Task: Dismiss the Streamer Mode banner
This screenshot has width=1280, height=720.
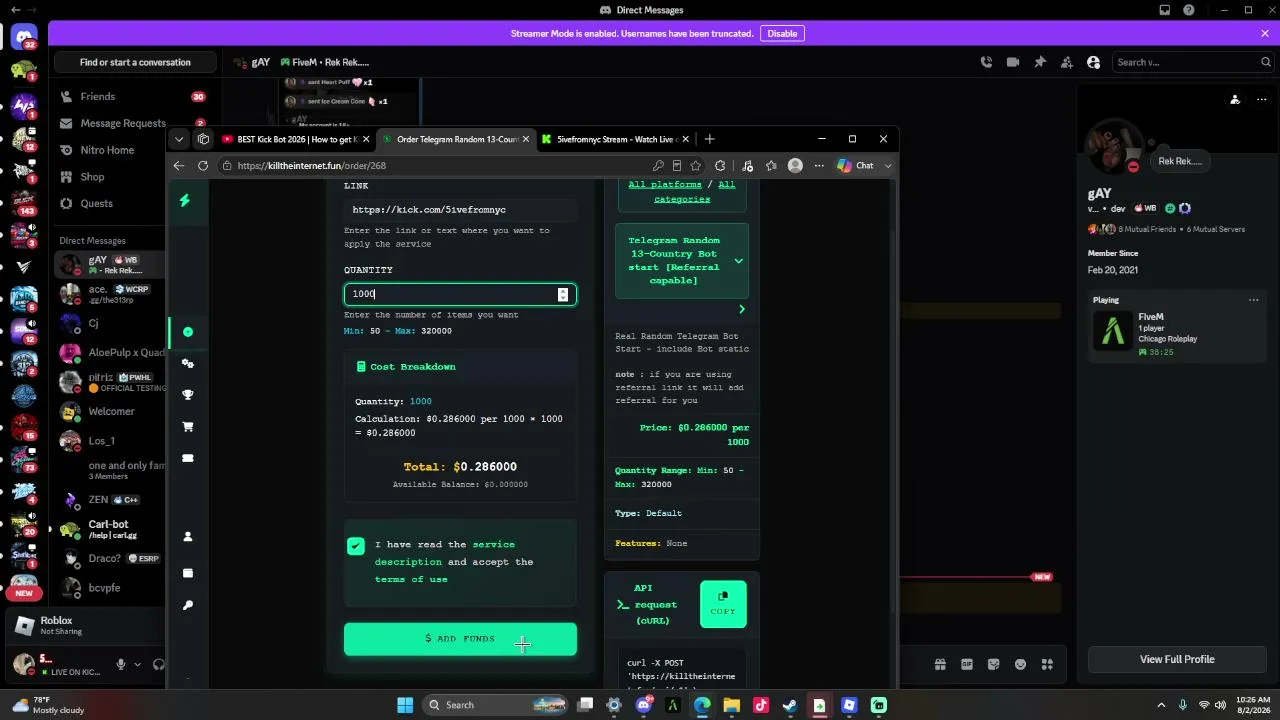Action: pyautogui.click(x=1265, y=33)
